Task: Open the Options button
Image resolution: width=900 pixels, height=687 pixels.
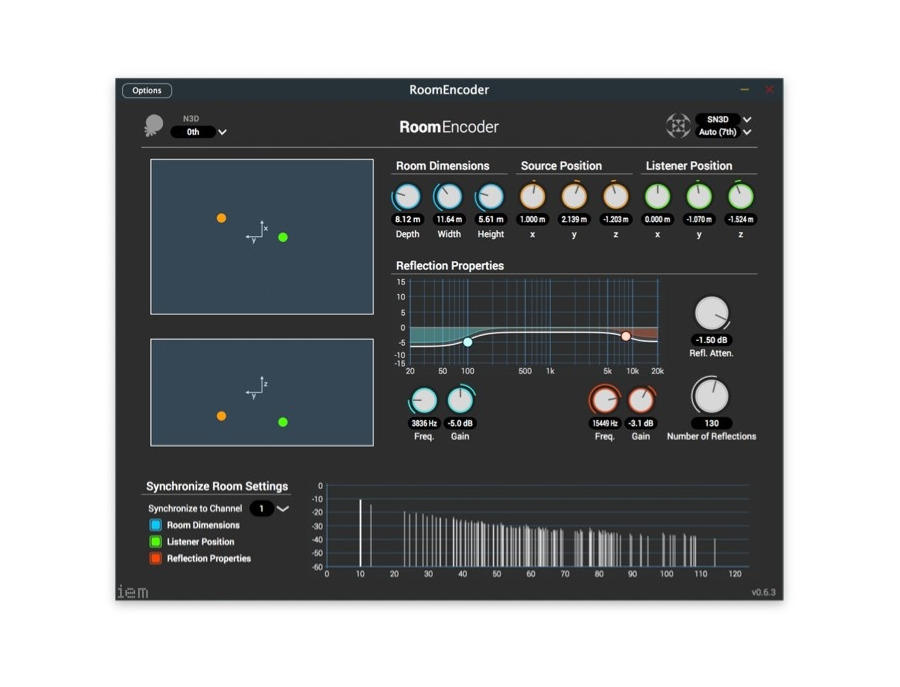Action: click(x=147, y=90)
